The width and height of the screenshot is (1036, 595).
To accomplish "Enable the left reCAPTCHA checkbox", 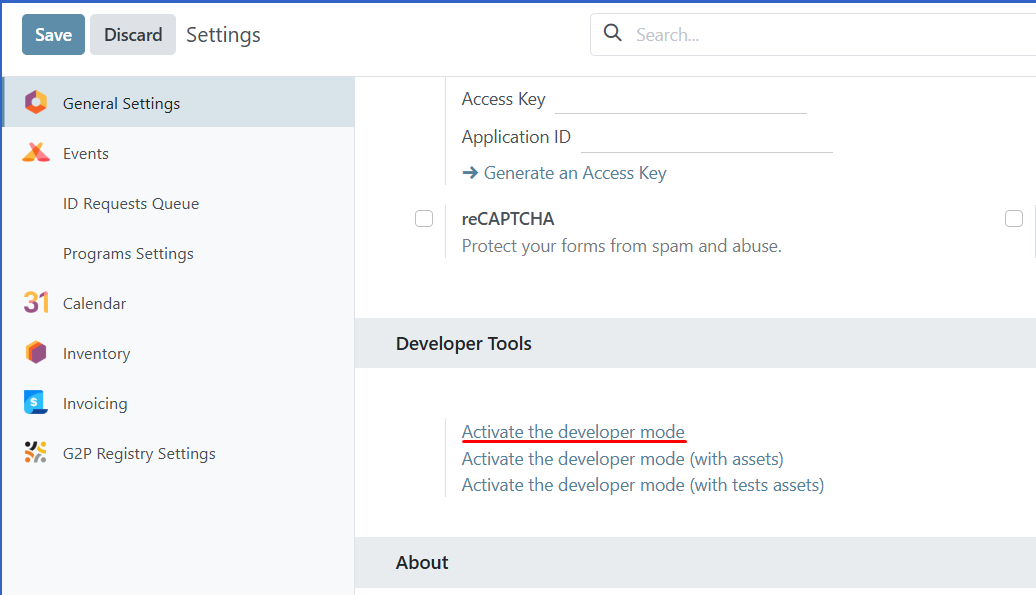I will tap(424, 218).
